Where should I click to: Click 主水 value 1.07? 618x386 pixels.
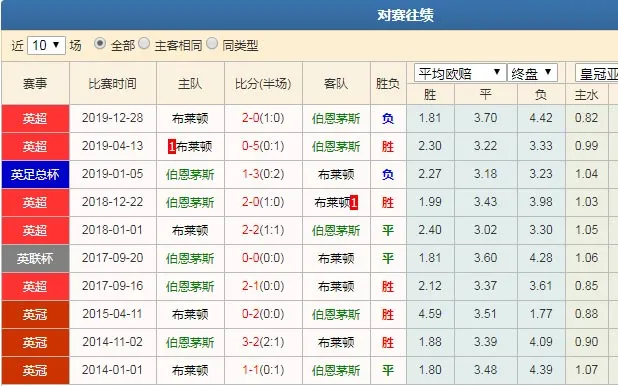(x=586, y=370)
